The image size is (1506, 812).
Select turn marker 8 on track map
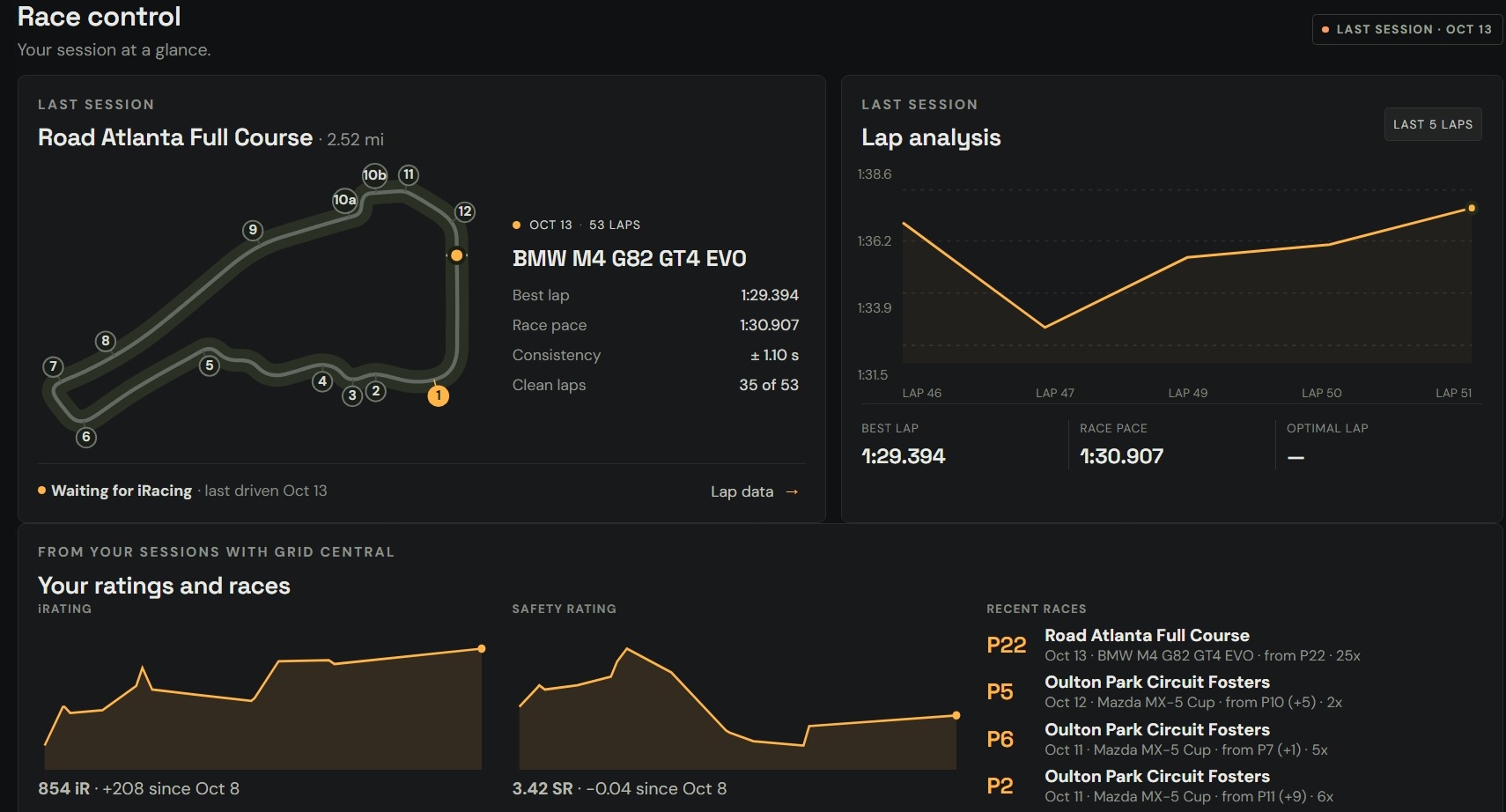click(106, 341)
